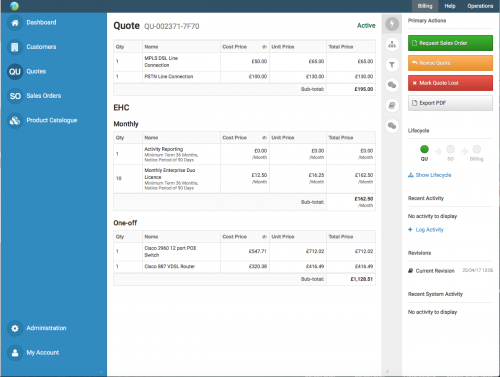Image resolution: width=500 pixels, height=377 pixels.
Task: Go to Dashboard in sidebar
Action: pyautogui.click(x=41, y=22)
